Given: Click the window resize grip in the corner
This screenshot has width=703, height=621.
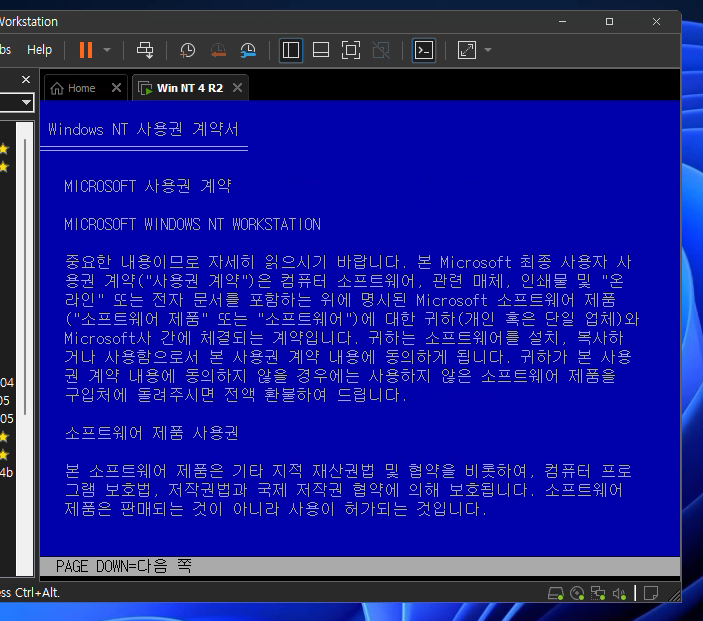Looking at the screenshot, I should pyautogui.click(x=674, y=595).
